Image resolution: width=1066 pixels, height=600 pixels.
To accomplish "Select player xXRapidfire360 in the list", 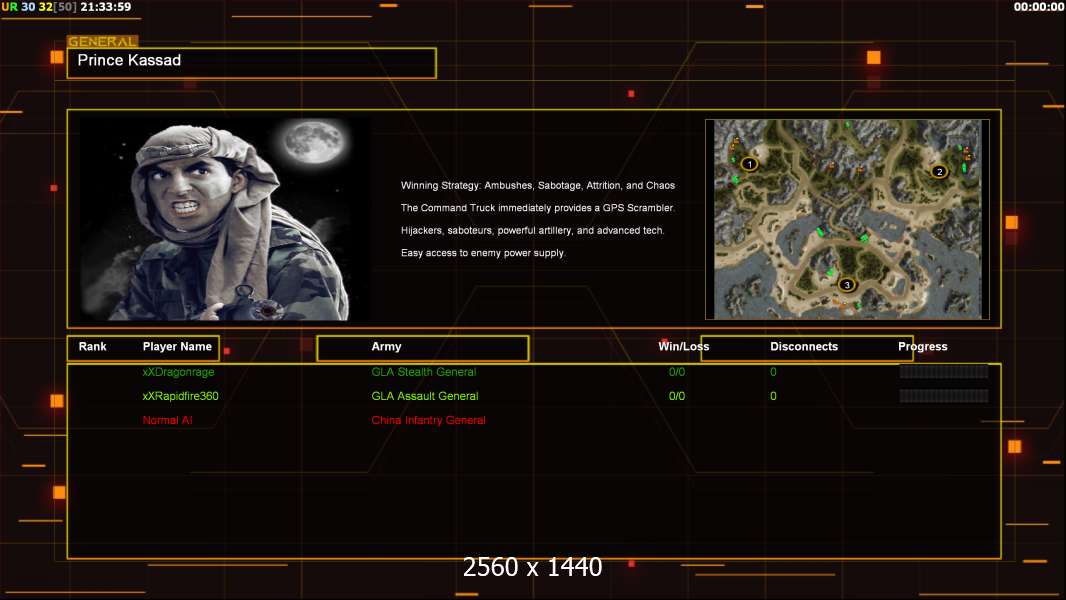I will 180,396.
